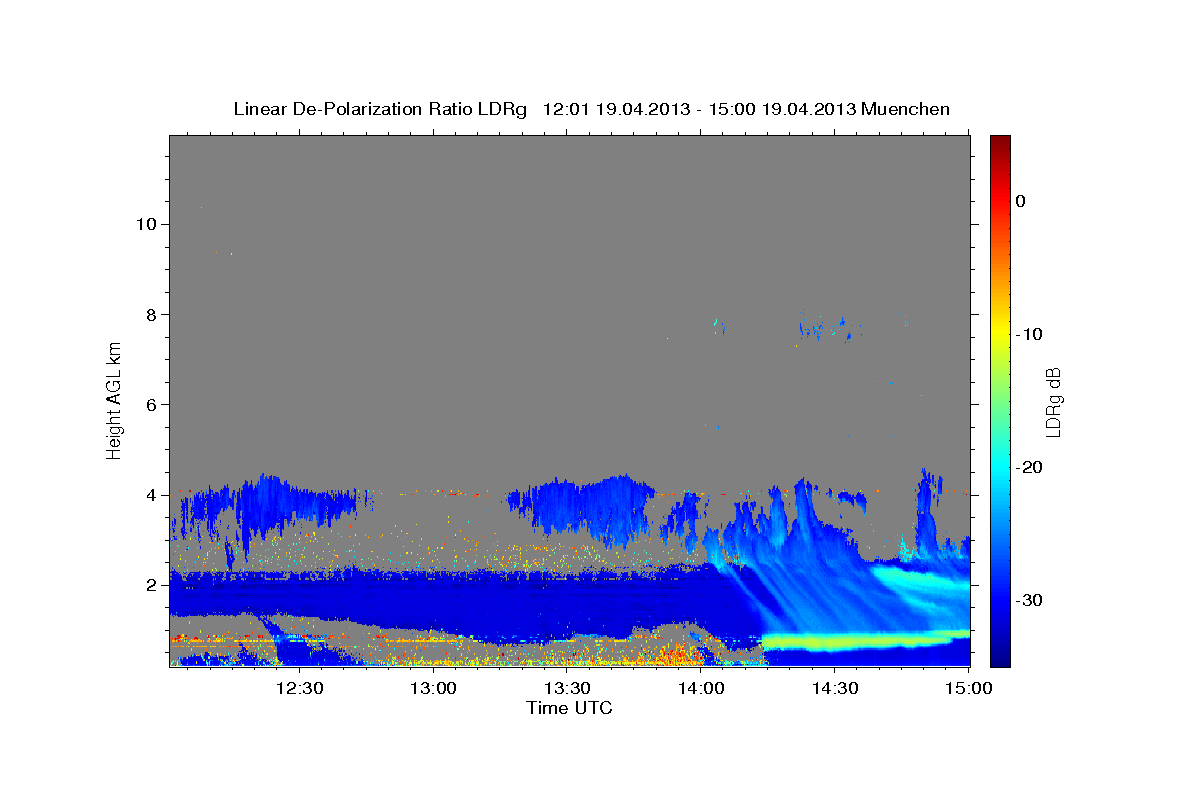Click the colorbar label '0'
This screenshot has height=800, width=1200.
tap(1021, 201)
